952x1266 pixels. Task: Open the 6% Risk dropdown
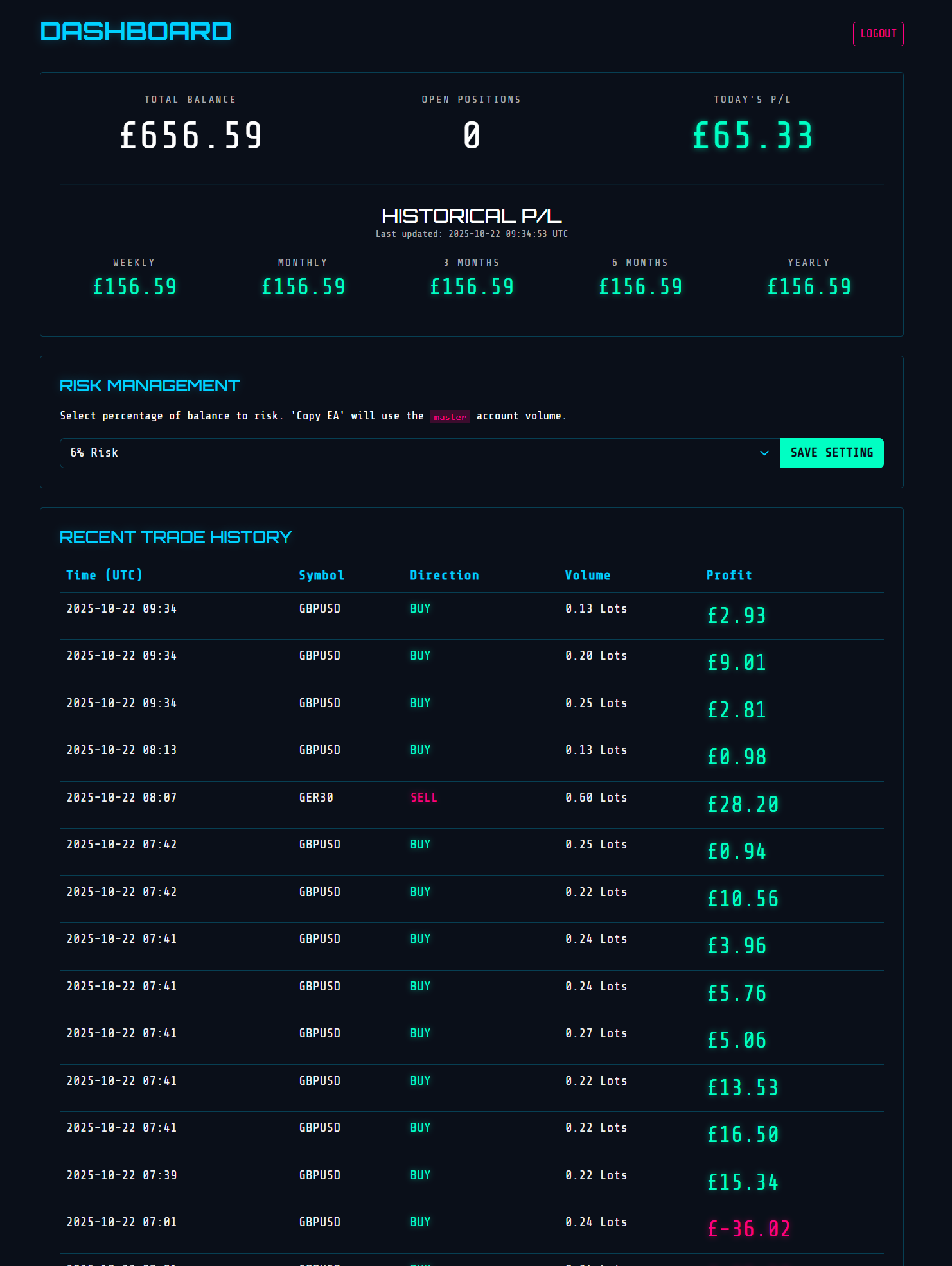click(x=411, y=453)
